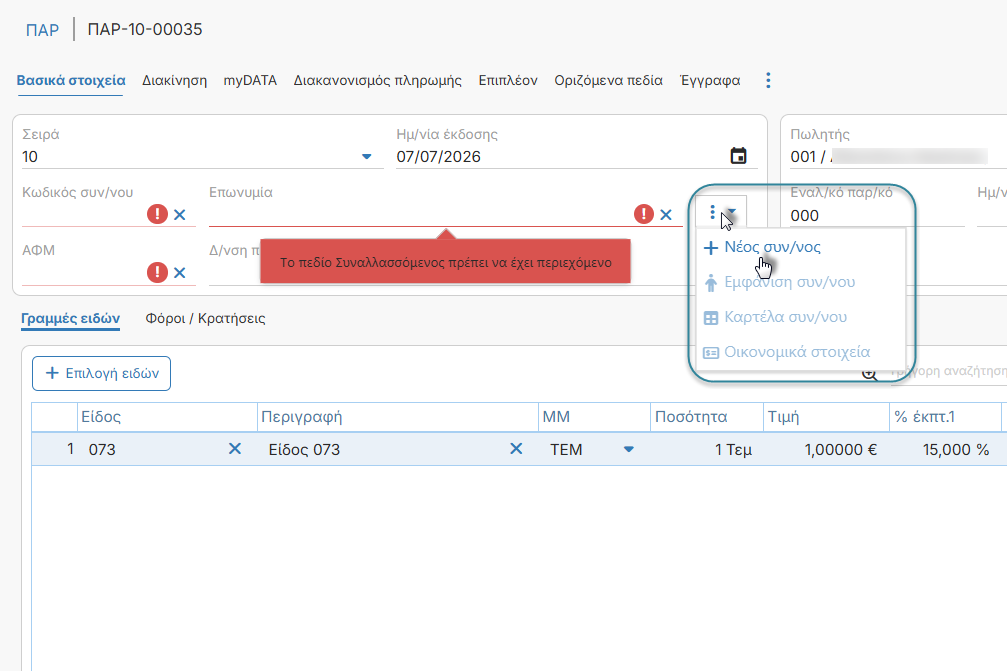Select the Γραμμές ειδών tab
Screen dimensions: 1007x671
[71, 318]
